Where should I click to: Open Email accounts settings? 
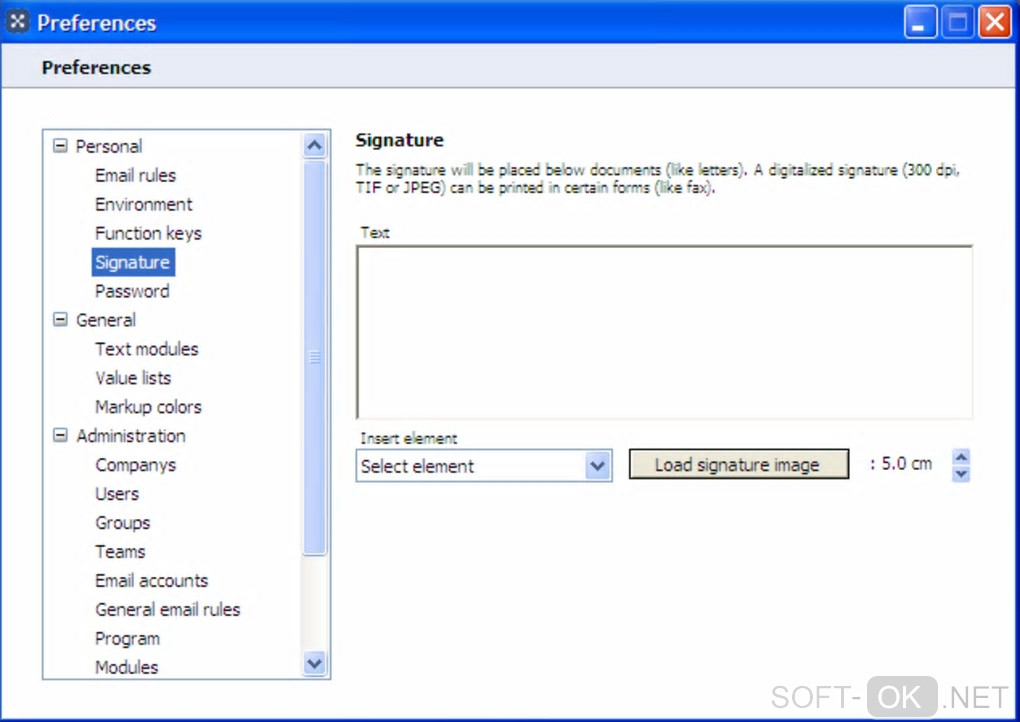[152, 580]
